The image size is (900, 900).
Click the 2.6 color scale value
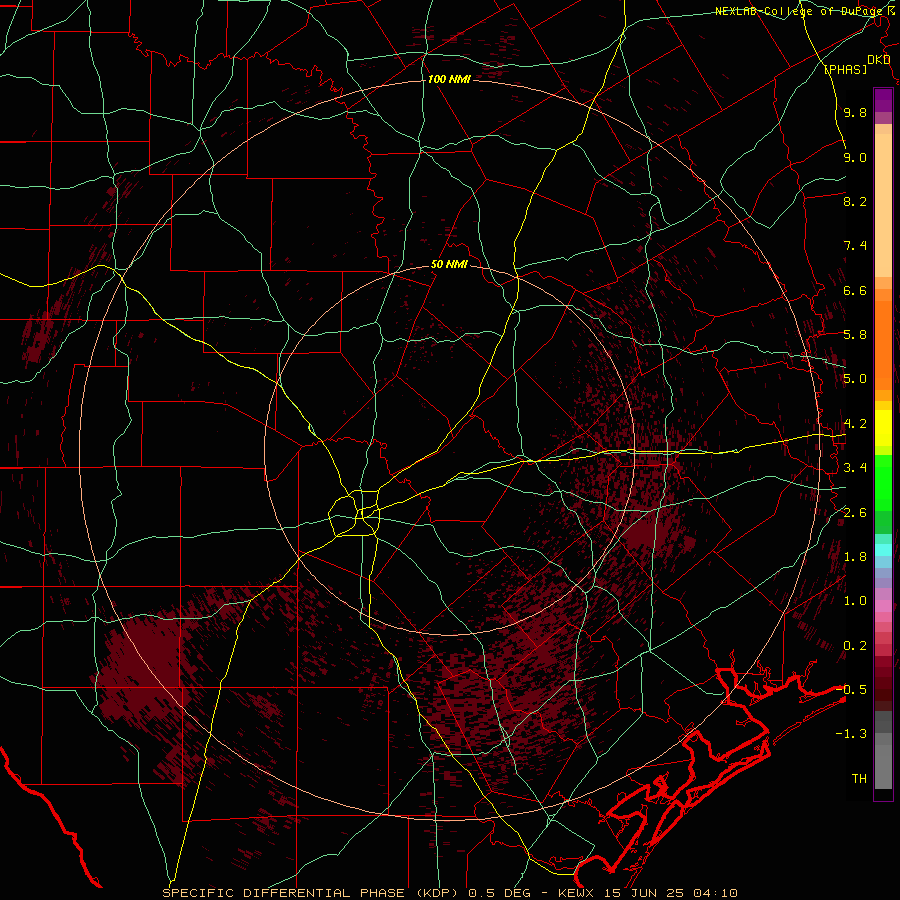[x=855, y=513]
